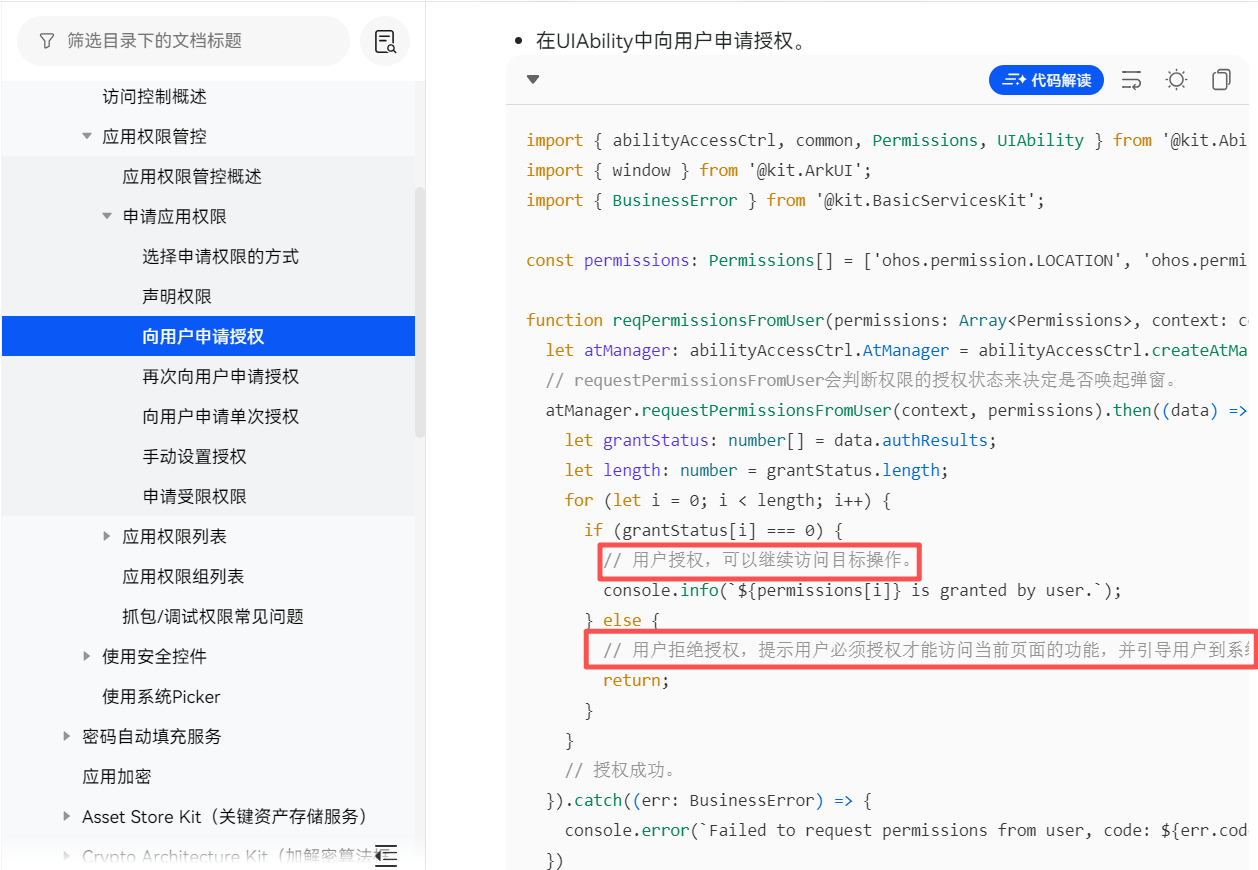Open 应用权限管控概述 page
The image size is (1258, 870).
click(192, 177)
